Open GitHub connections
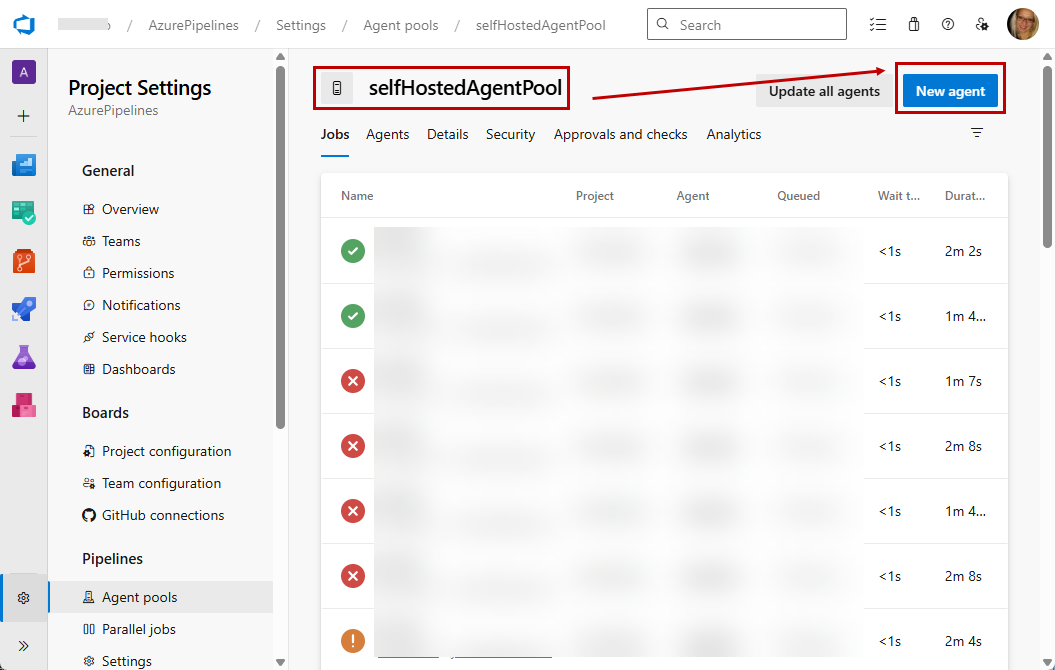1055x670 pixels. coord(161,515)
